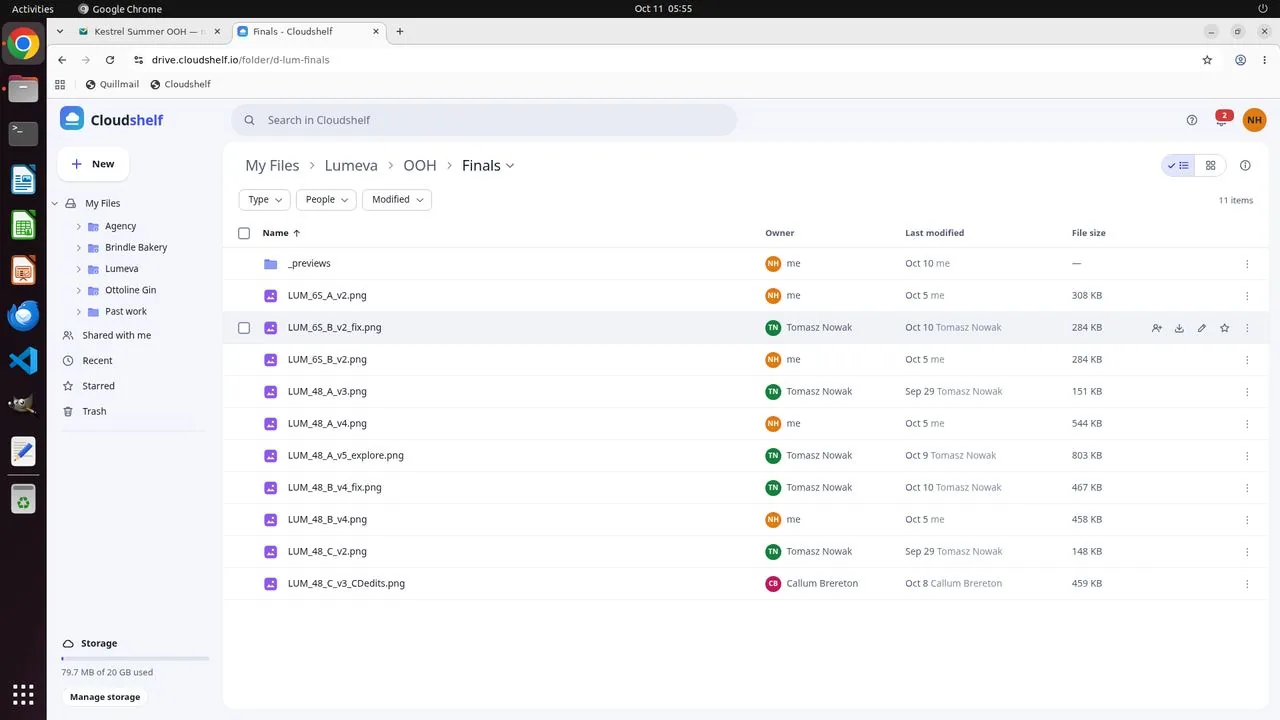Go to Lumeva in breadcrumb
1280x720 pixels.
(x=351, y=166)
